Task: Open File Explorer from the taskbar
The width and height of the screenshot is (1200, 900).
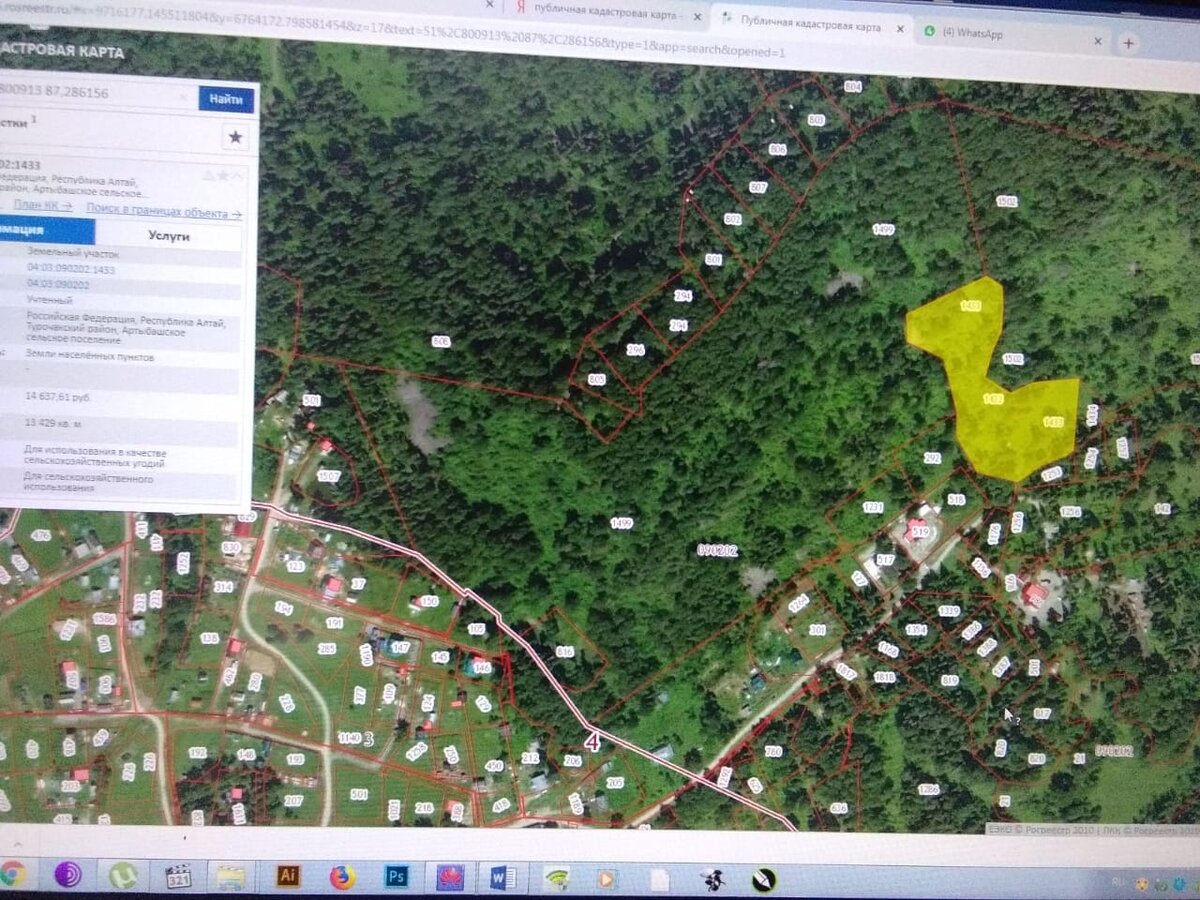Action: (232, 877)
